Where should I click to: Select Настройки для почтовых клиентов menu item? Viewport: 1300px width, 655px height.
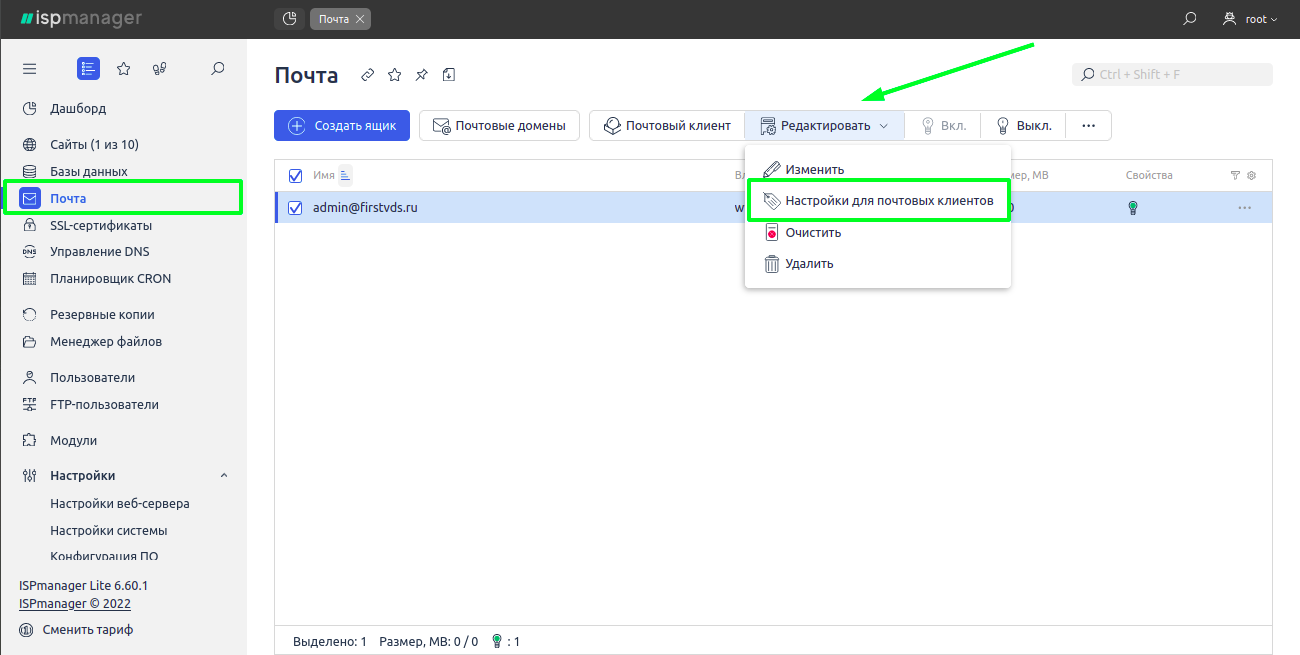click(x=879, y=201)
